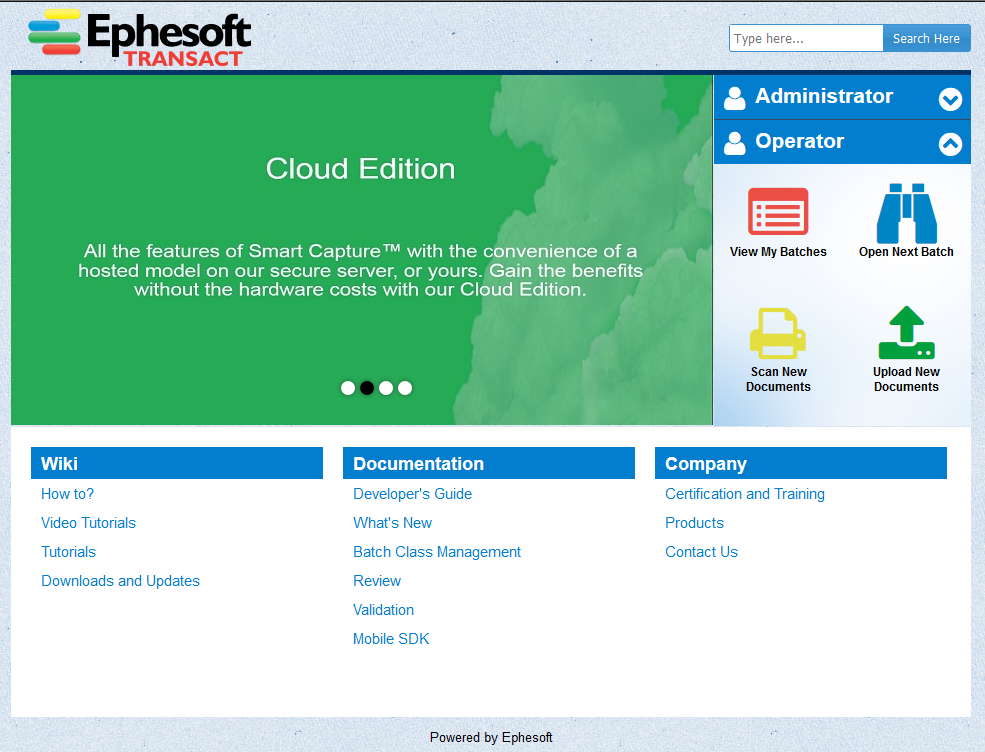Screen dimensions: 985x752
Task: Open the Validation documentation link
Action: click(x=383, y=609)
